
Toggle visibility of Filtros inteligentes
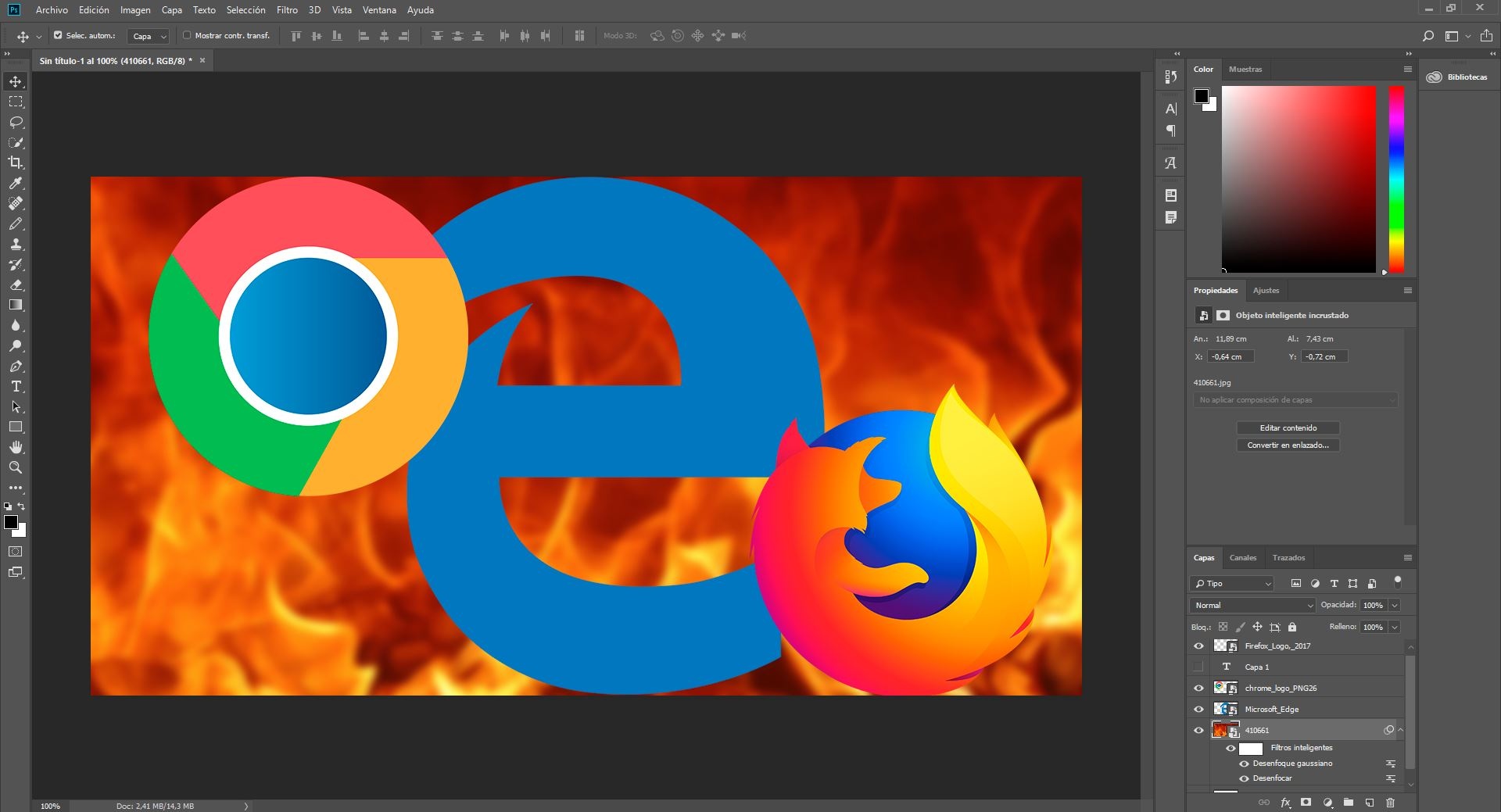[1231, 748]
